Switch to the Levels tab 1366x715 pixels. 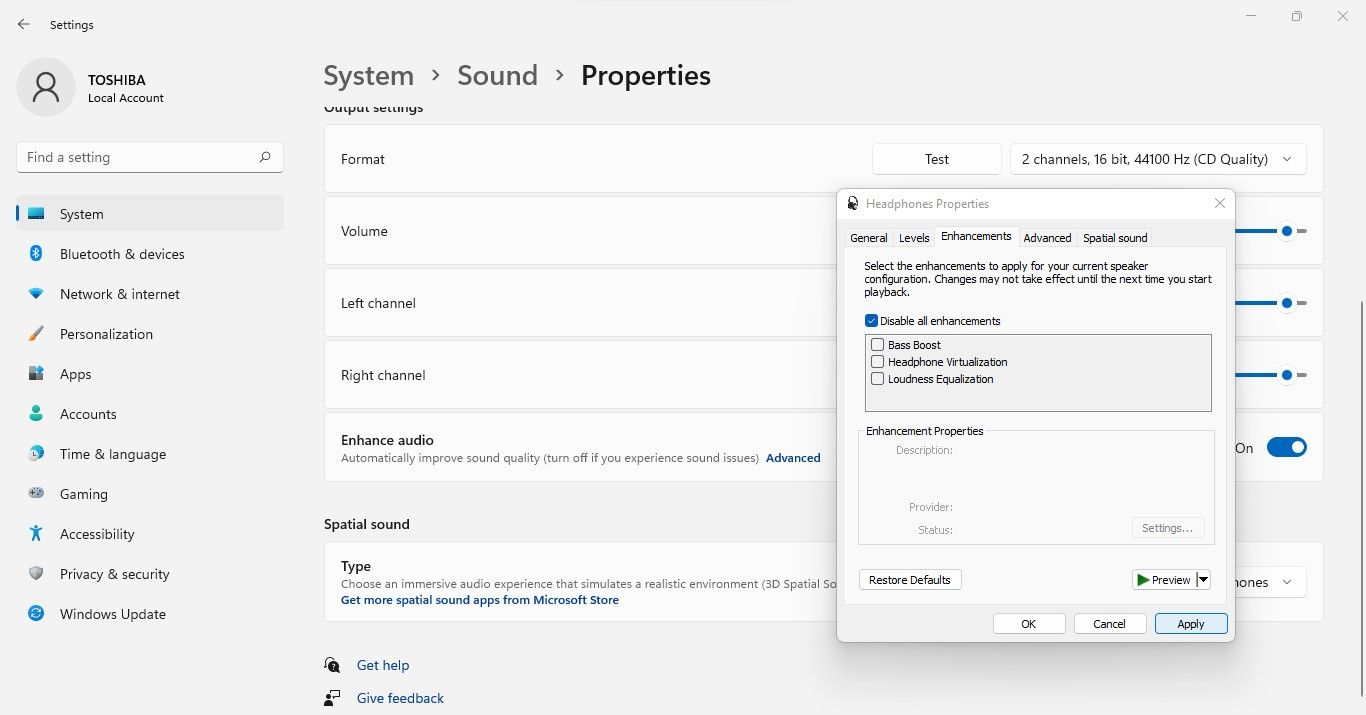(914, 238)
